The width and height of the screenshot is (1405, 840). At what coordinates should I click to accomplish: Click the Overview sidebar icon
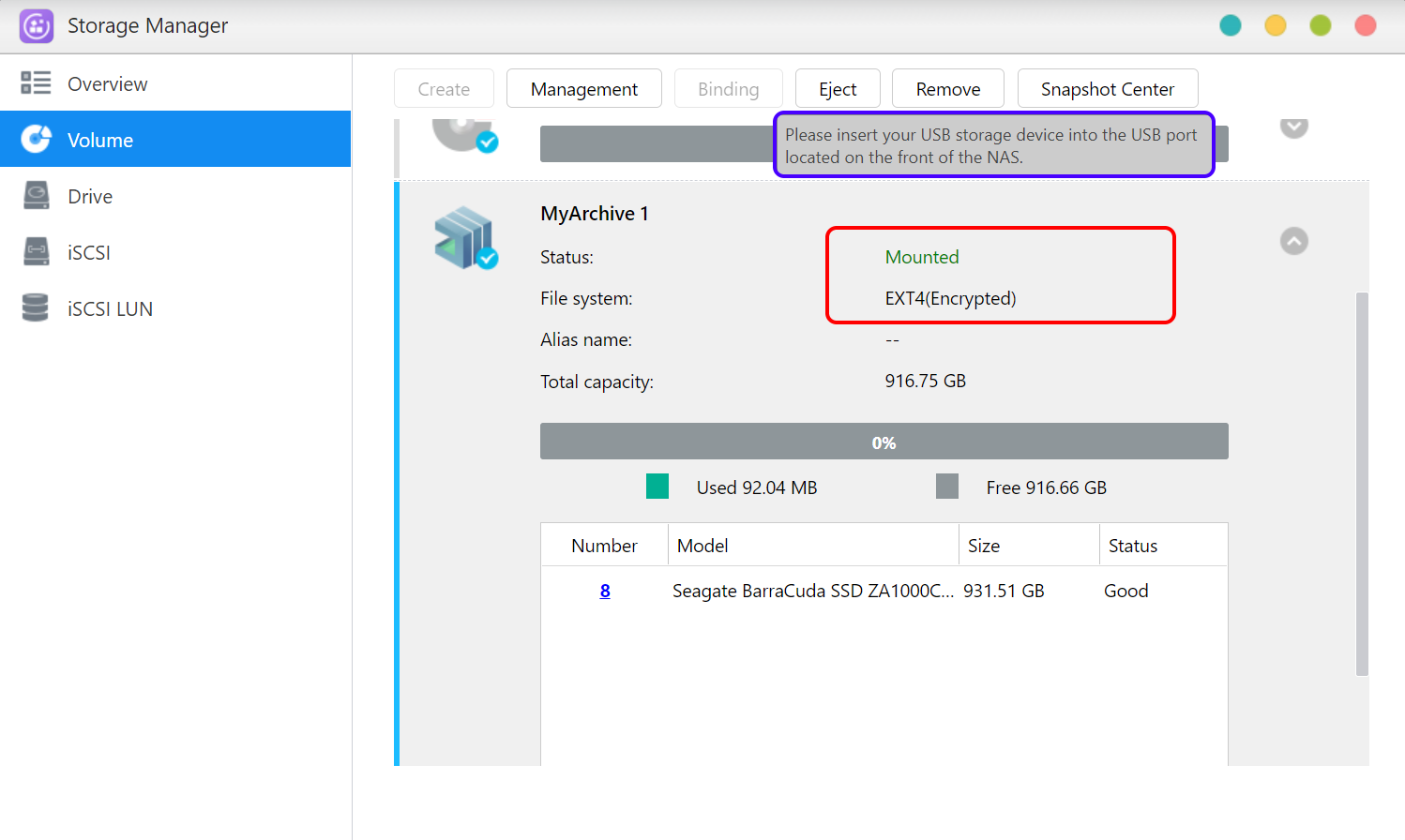pos(36,83)
